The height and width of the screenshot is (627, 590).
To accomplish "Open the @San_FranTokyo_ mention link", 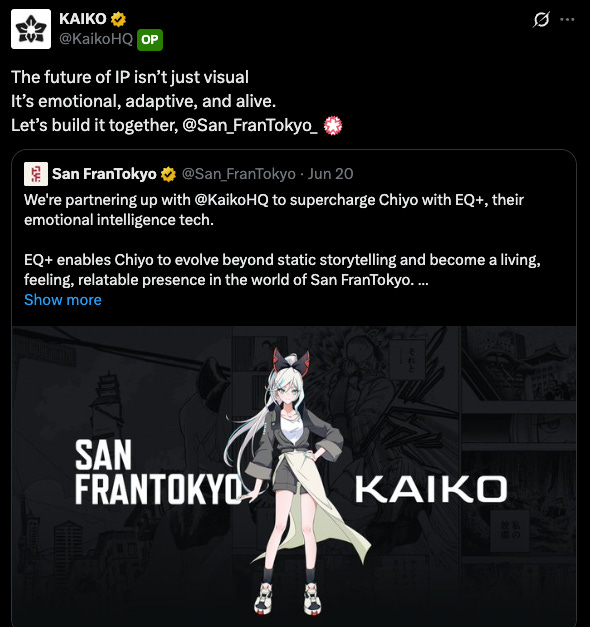I will click(x=250, y=125).
